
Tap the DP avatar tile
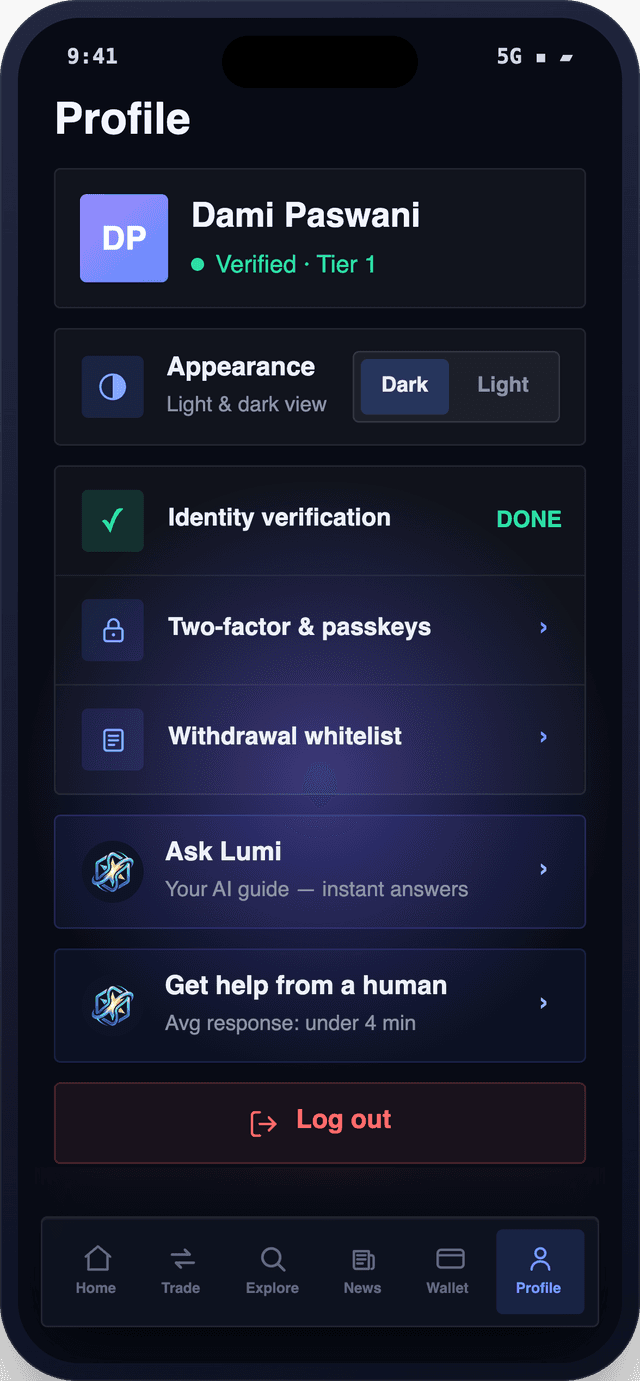124,238
